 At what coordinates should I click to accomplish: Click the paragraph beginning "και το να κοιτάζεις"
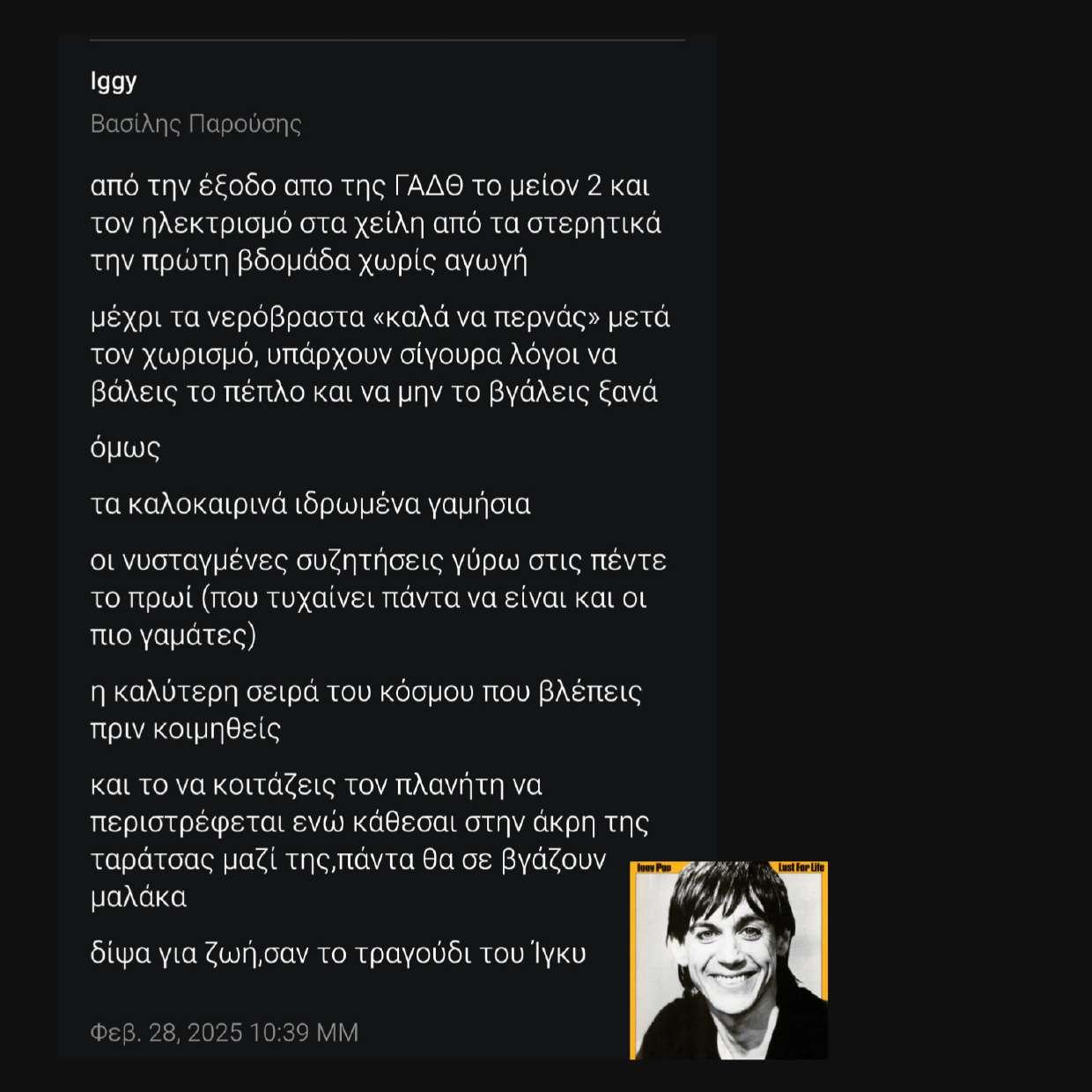[370, 841]
